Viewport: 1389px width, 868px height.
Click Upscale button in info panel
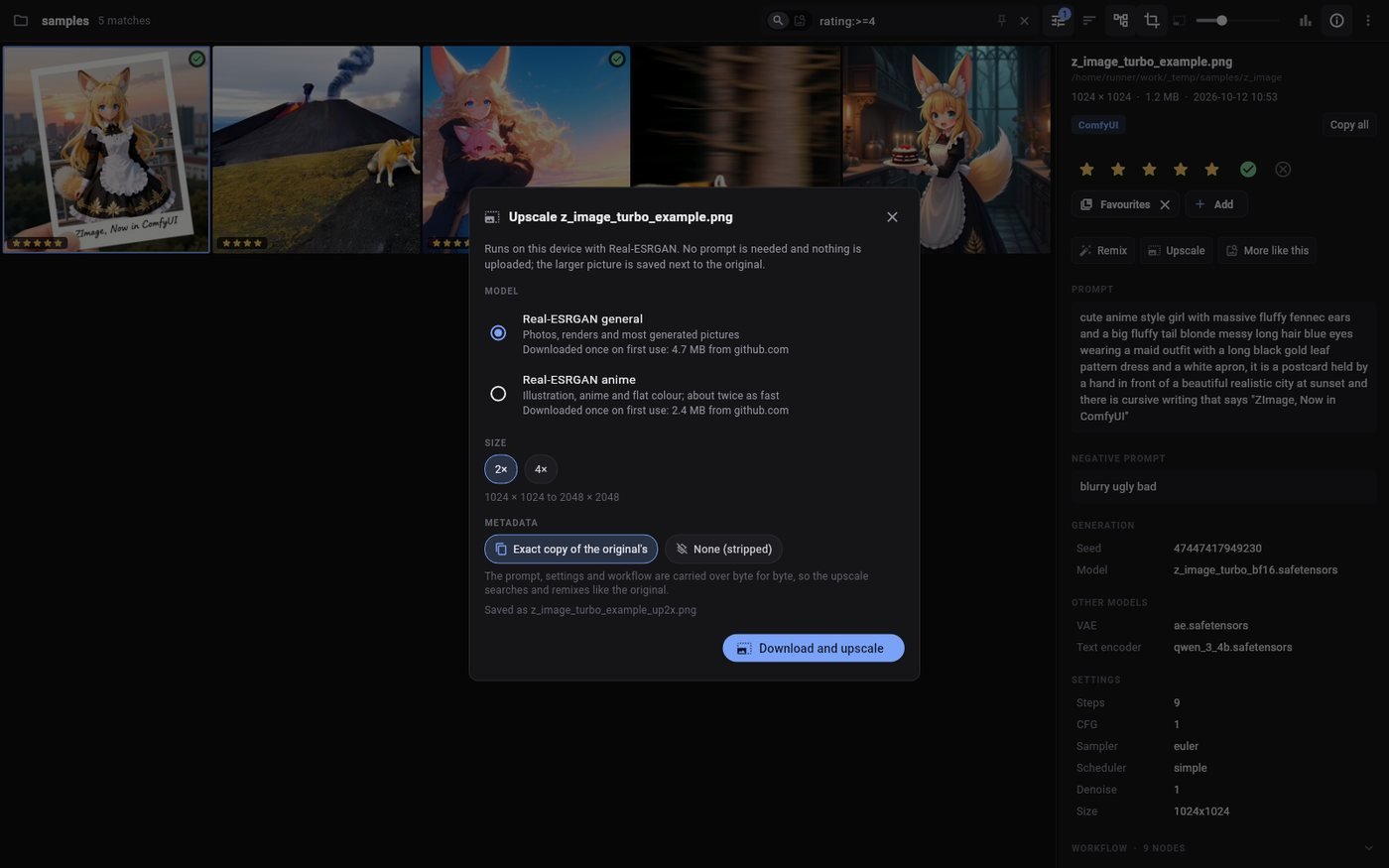click(1177, 250)
